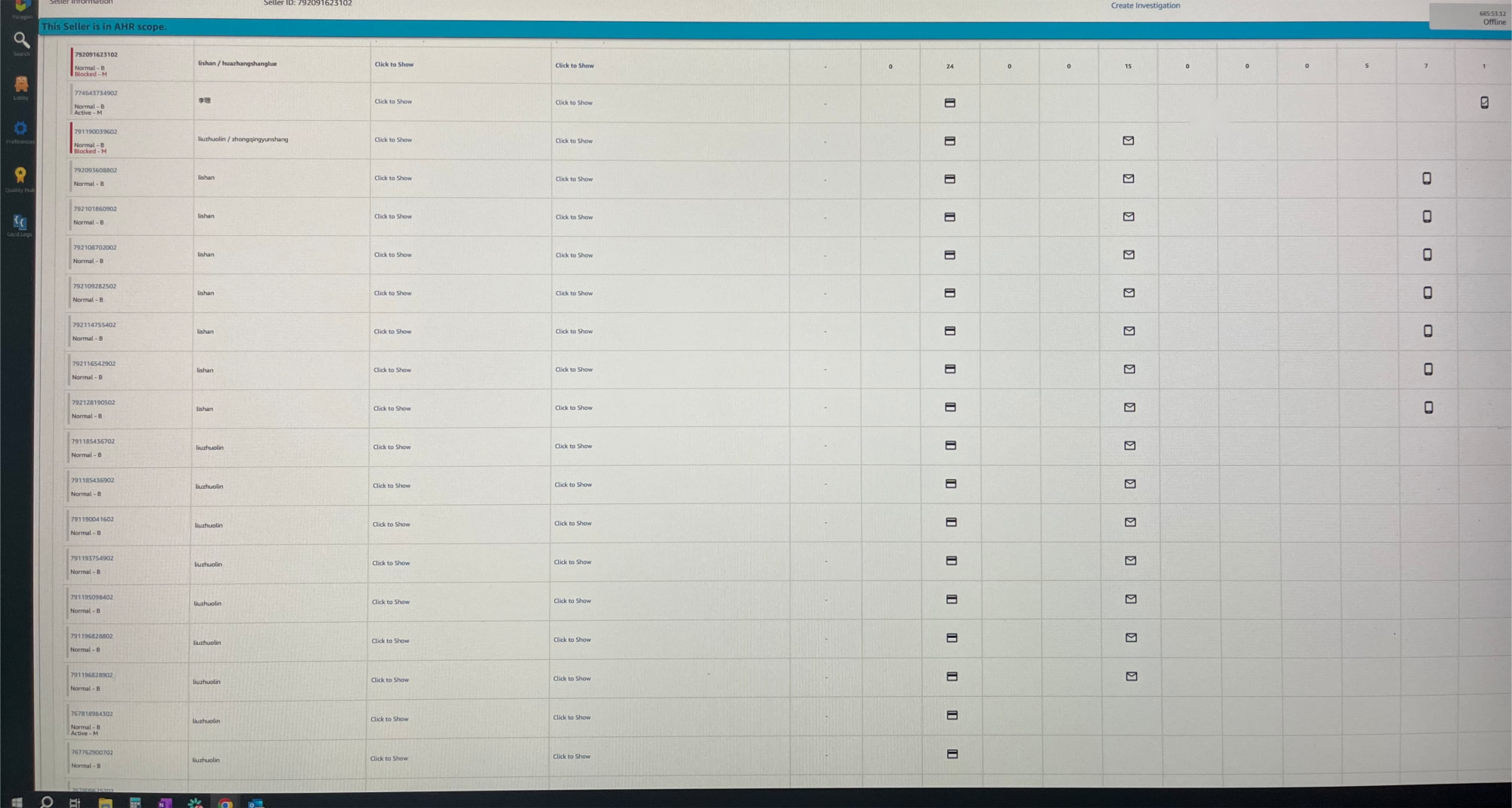This screenshot has width=1512, height=808.
Task: Select seller ID 791185436902
Action: pos(93,480)
